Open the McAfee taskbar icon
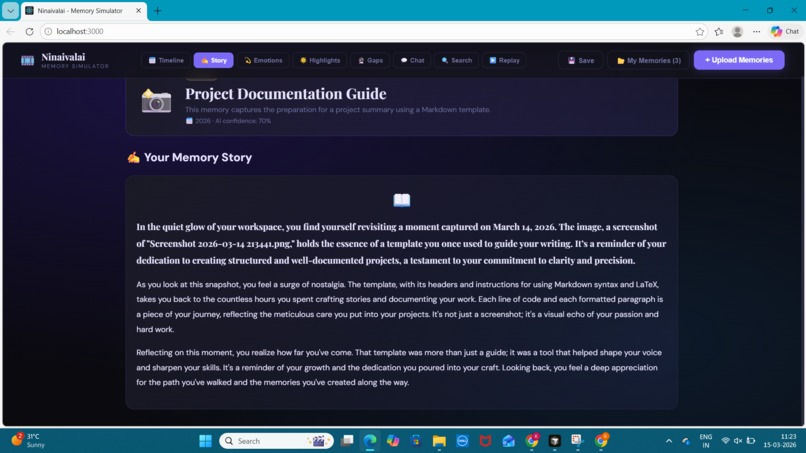 pyautogui.click(x=485, y=441)
